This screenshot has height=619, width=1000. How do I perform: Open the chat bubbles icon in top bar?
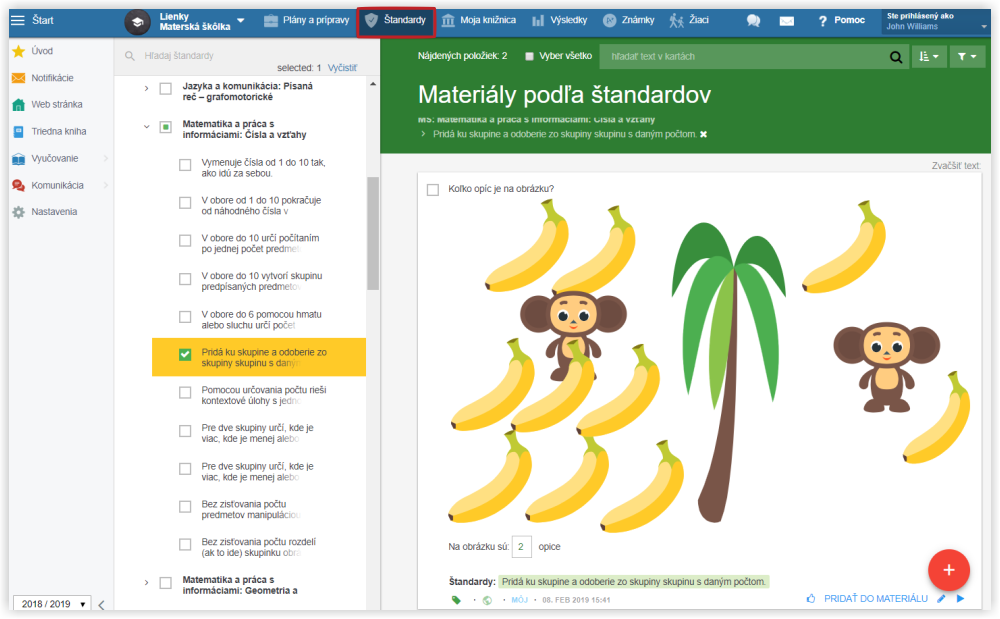pyautogui.click(x=753, y=21)
